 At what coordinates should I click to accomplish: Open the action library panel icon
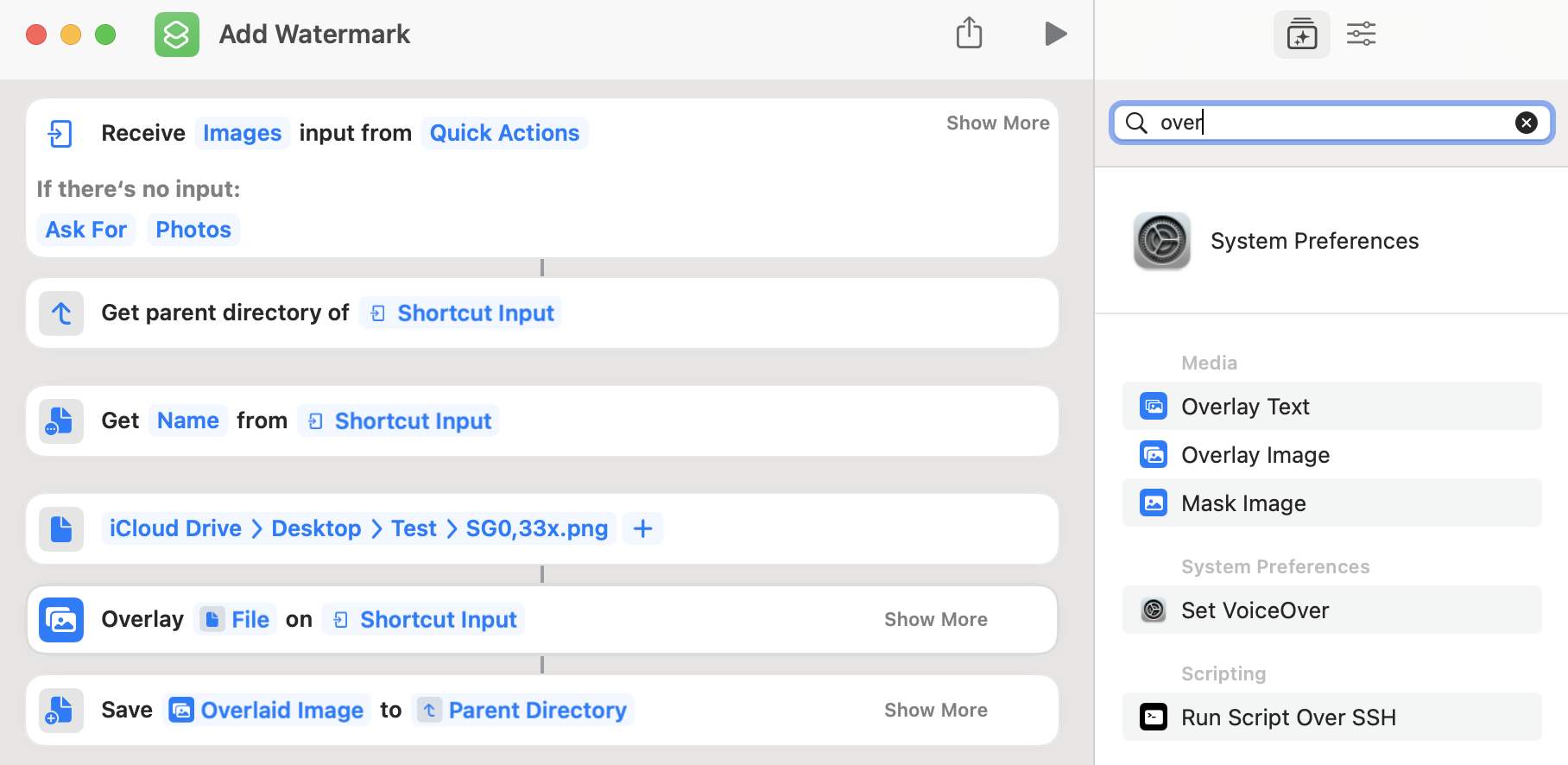click(x=1301, y=35)
